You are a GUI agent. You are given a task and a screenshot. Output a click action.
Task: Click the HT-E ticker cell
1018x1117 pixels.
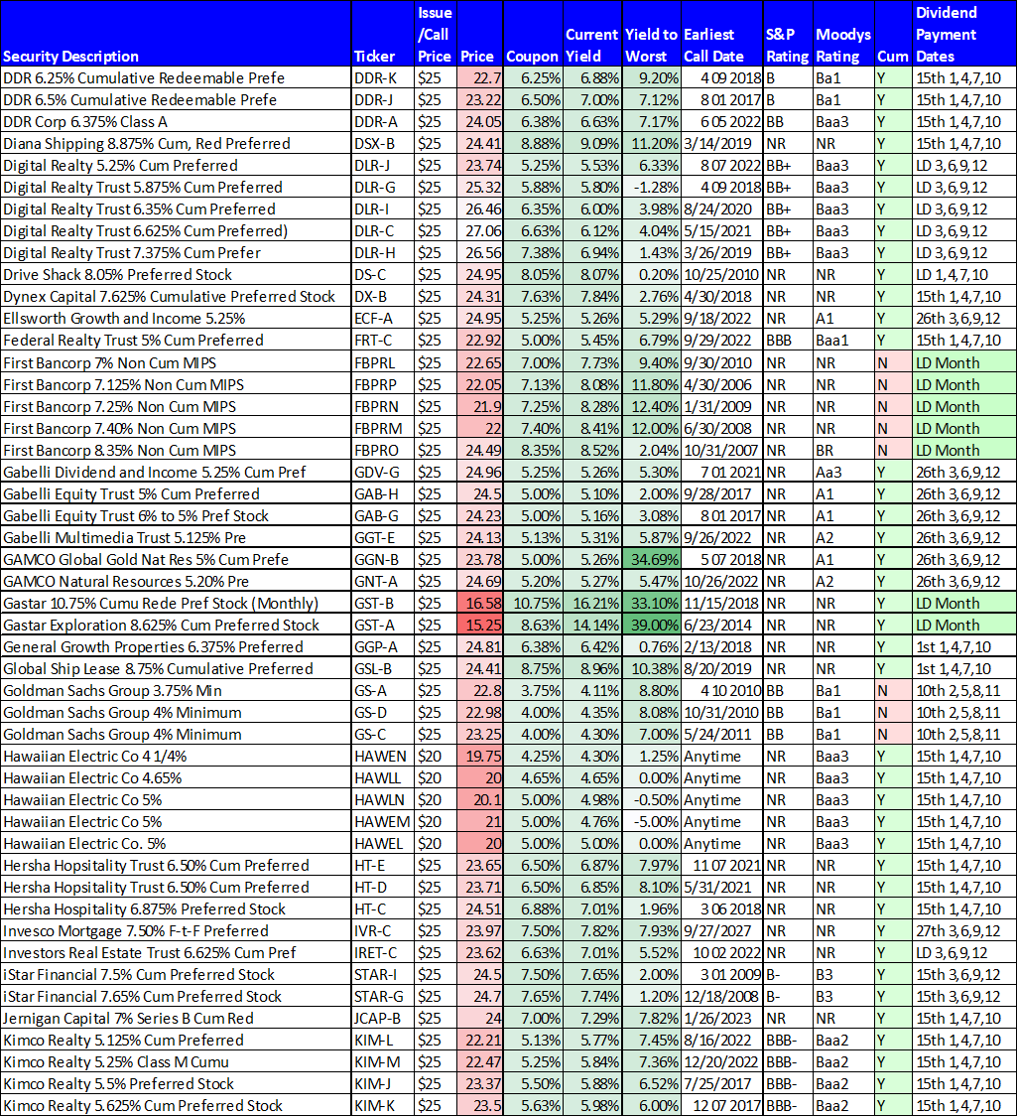(383, 866)
